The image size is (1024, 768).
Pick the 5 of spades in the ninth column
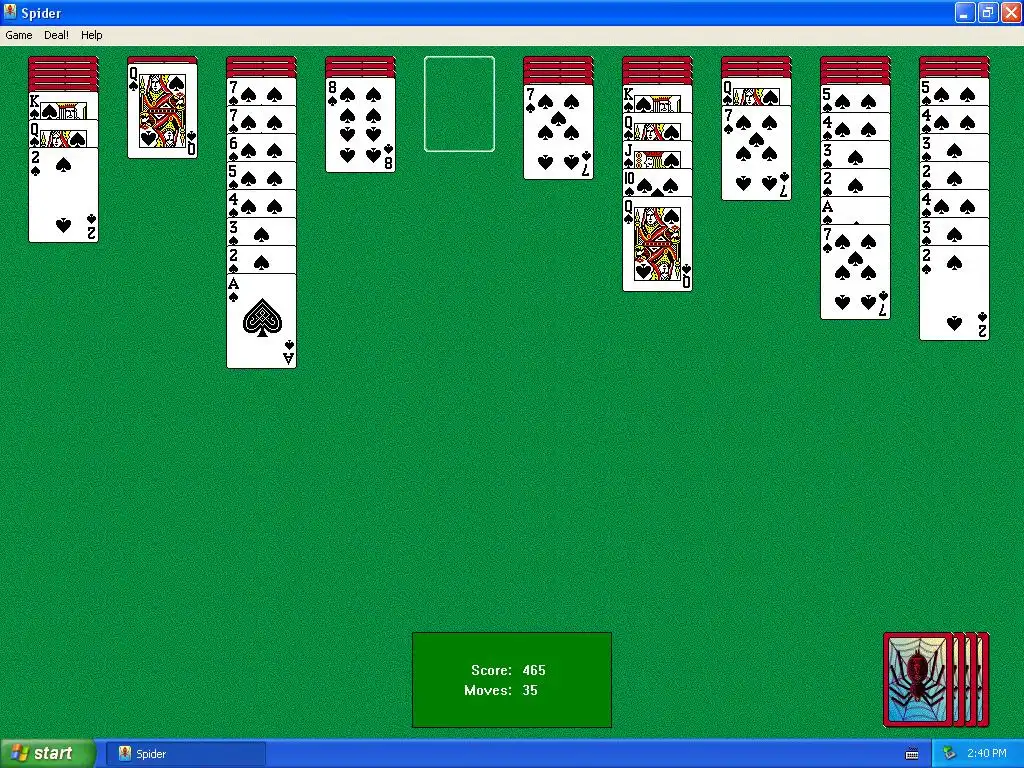pyautogui.click(x=856, y=99)
